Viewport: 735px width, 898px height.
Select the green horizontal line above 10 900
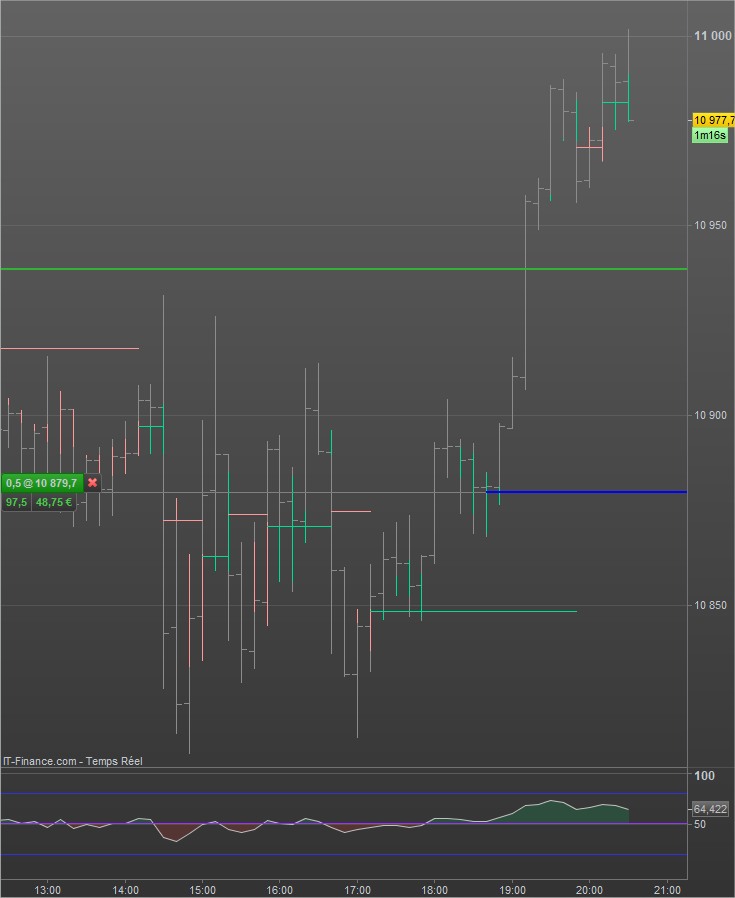pyautogui.click(x=344, y=269)
